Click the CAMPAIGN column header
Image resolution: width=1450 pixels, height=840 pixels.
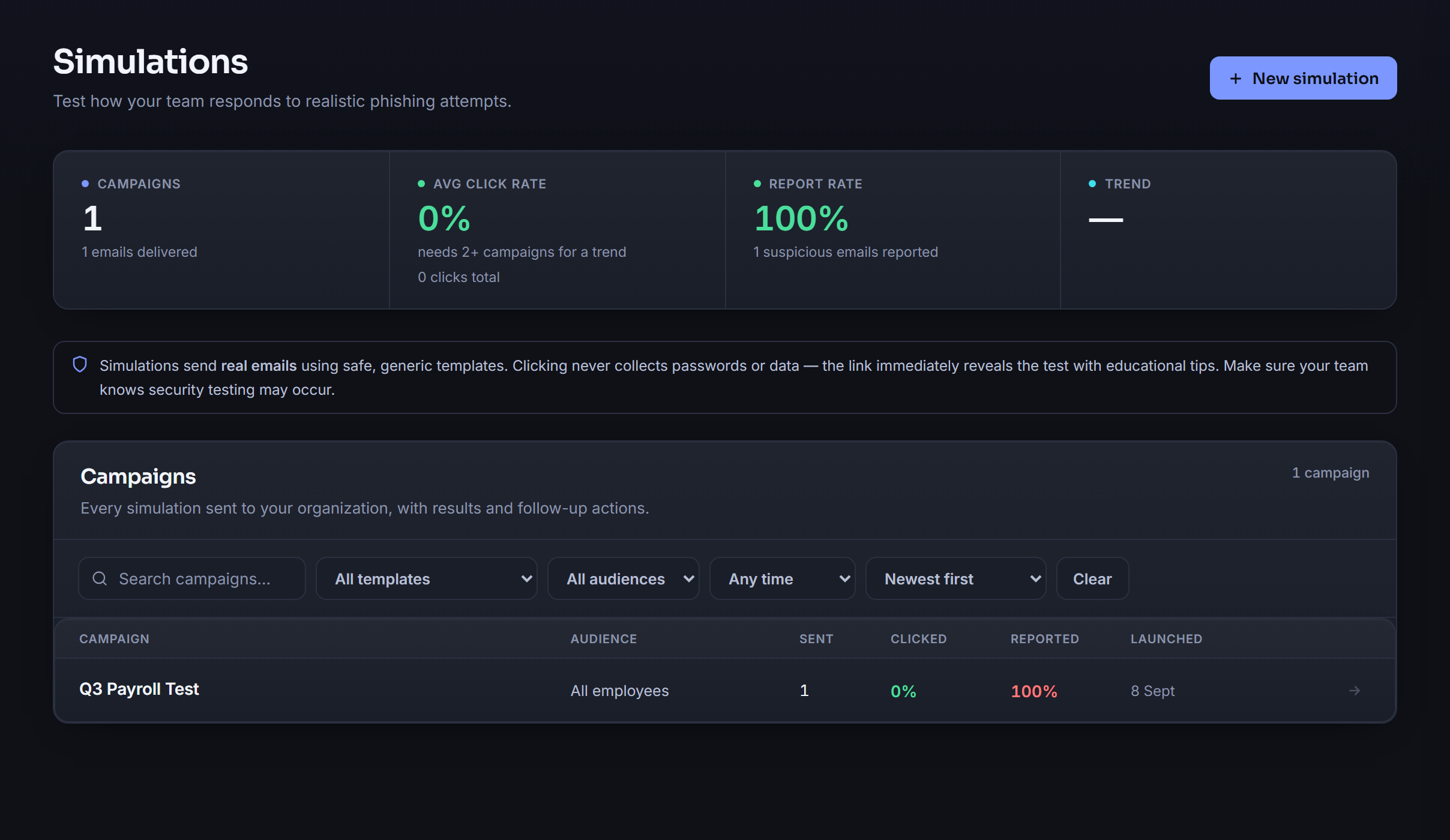point(114,639)
